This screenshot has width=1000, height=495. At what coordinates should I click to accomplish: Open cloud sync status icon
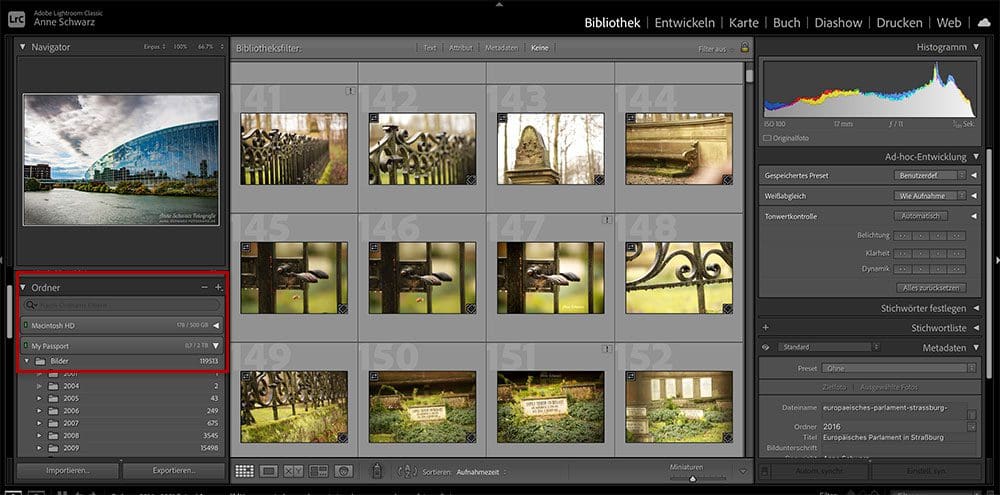pos(984,23)
